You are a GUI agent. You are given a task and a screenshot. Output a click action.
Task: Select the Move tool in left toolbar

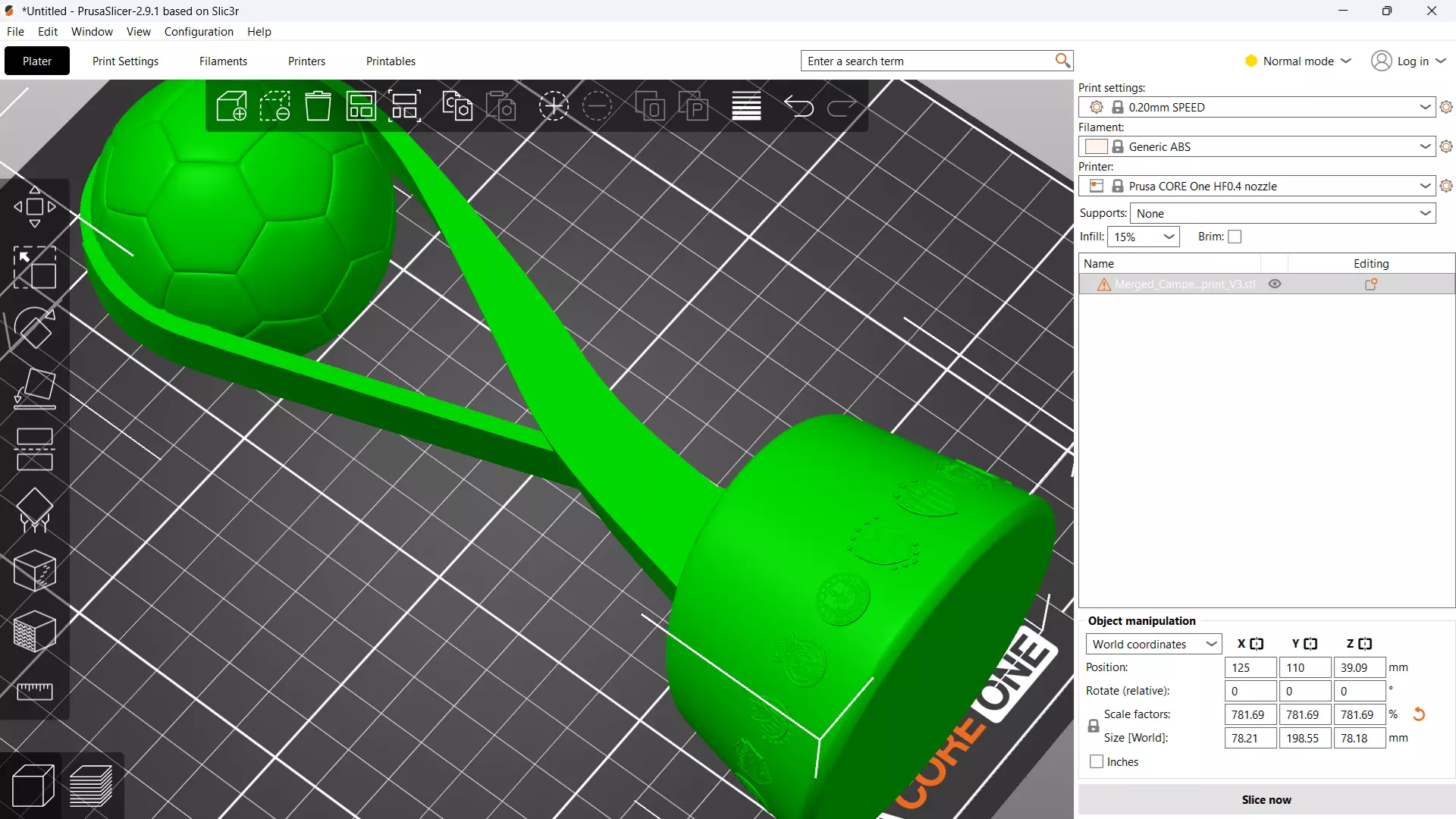[x=35, y=206]
